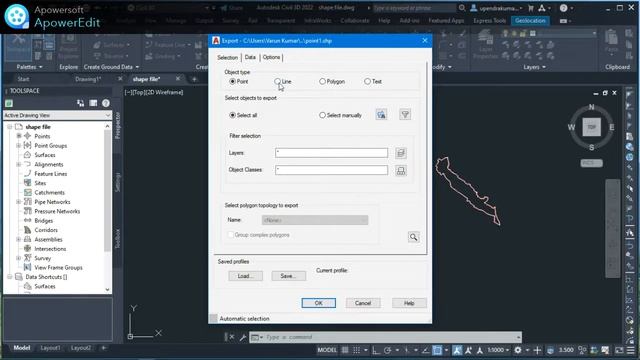Click the Layers filter input field
The width and height of the screenshot is (640, 360).
(331, 153)
